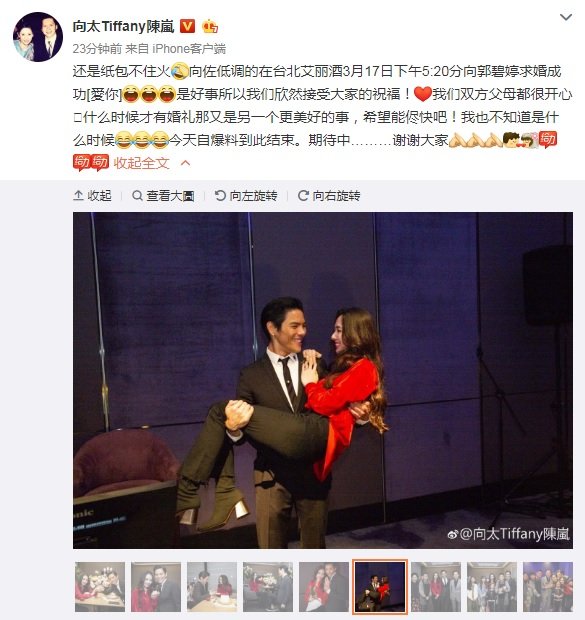View the large image with 查看大图

pos(163,195)
